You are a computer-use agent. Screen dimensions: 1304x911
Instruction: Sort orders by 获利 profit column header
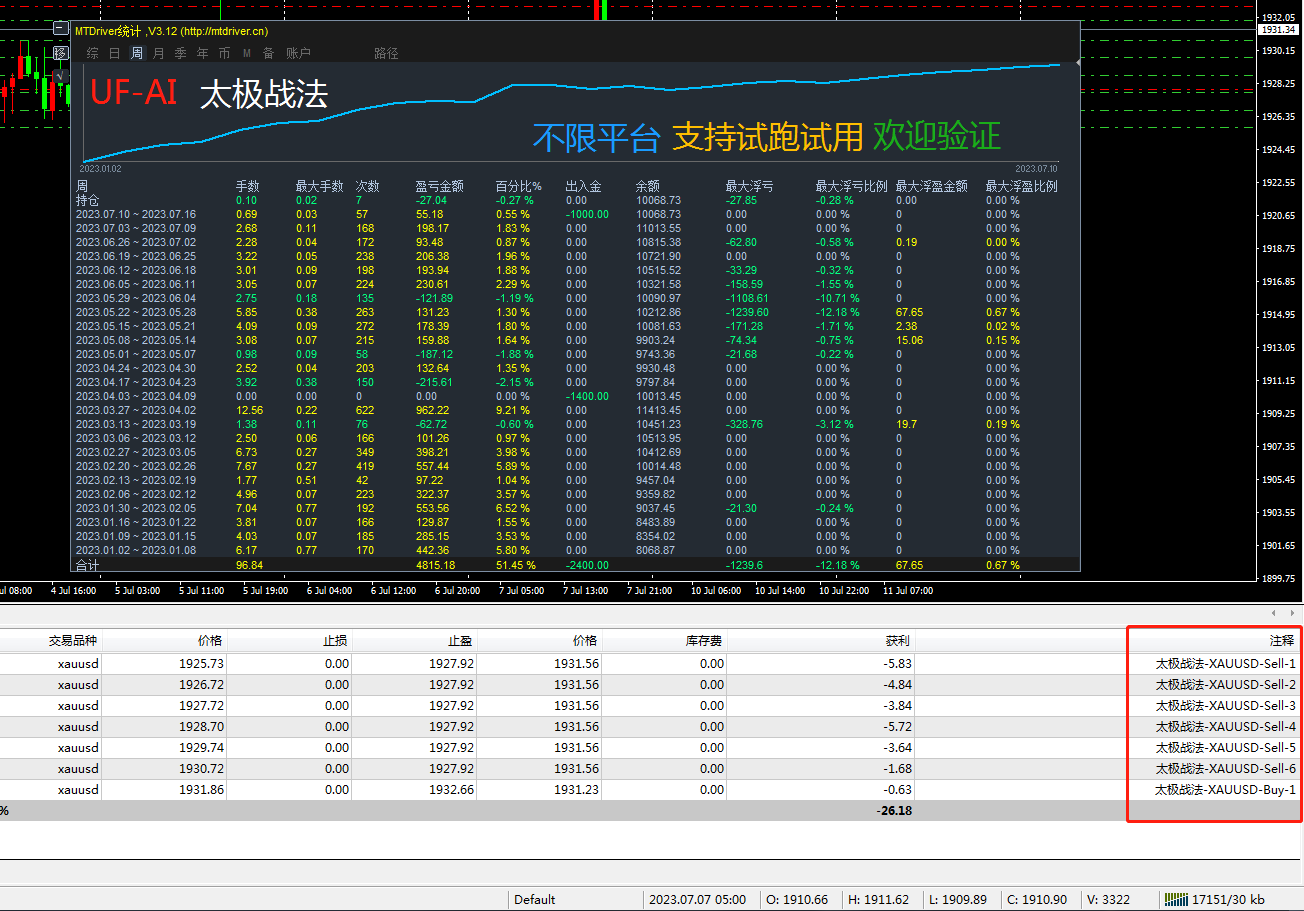[x=897, y=640]
